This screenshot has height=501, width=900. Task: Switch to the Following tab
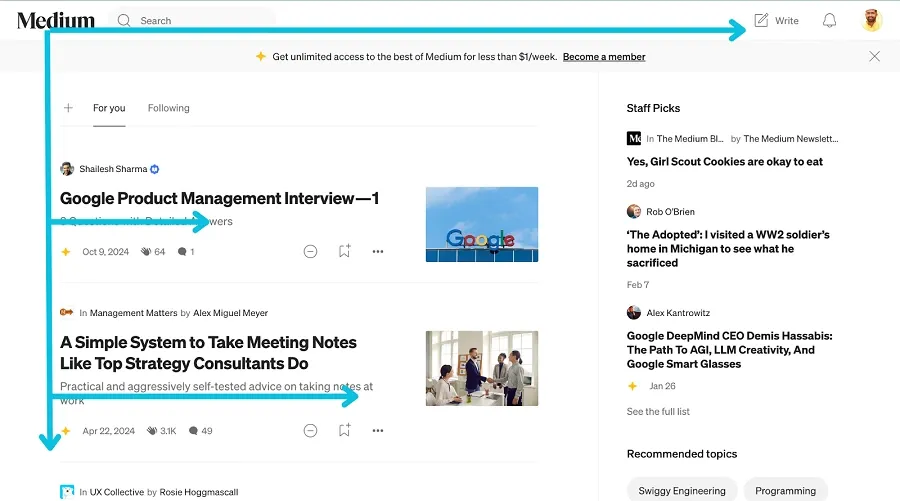coord(168,108)
